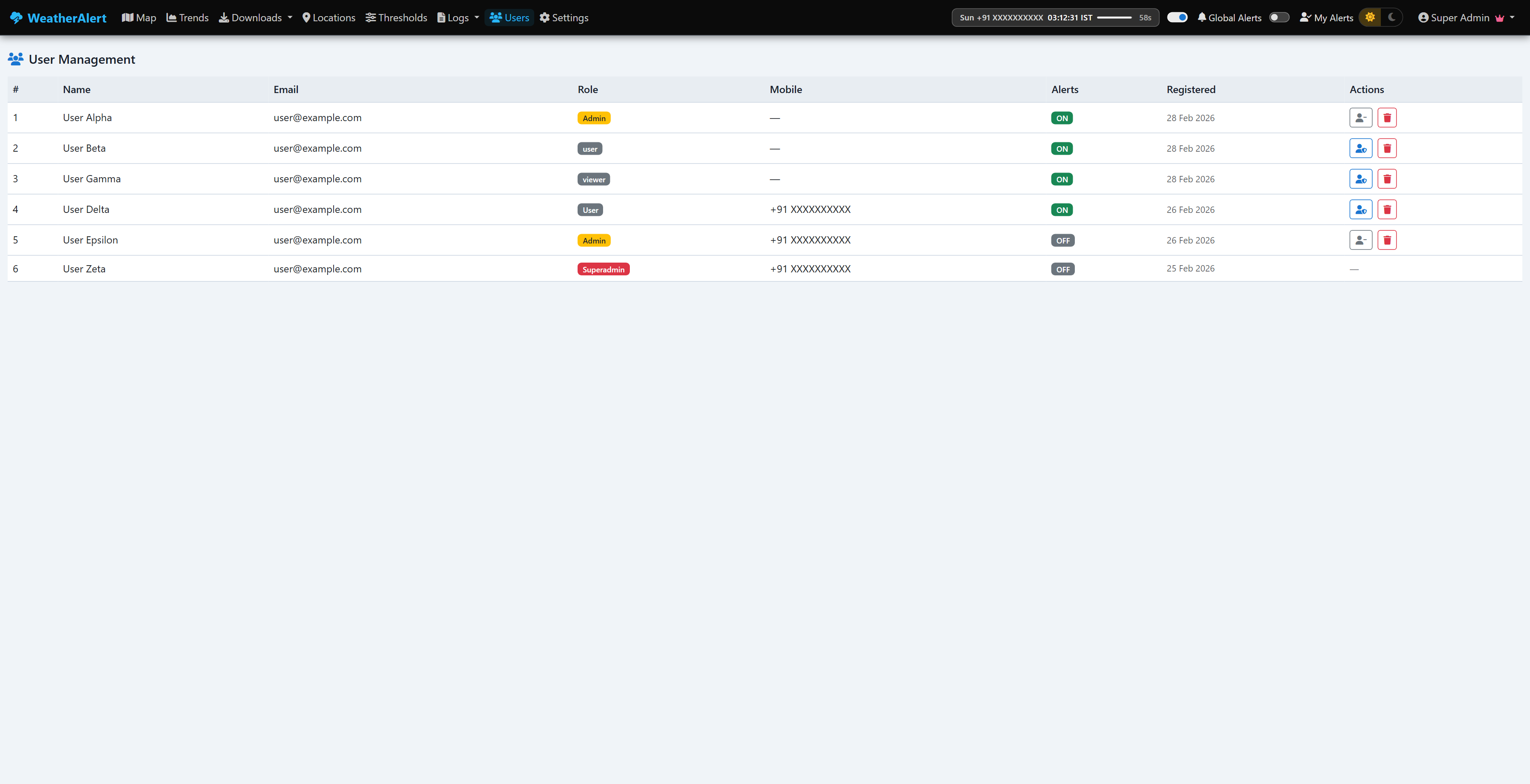
Task: Select the sun light-theme icon
Action: point(1370,17)
